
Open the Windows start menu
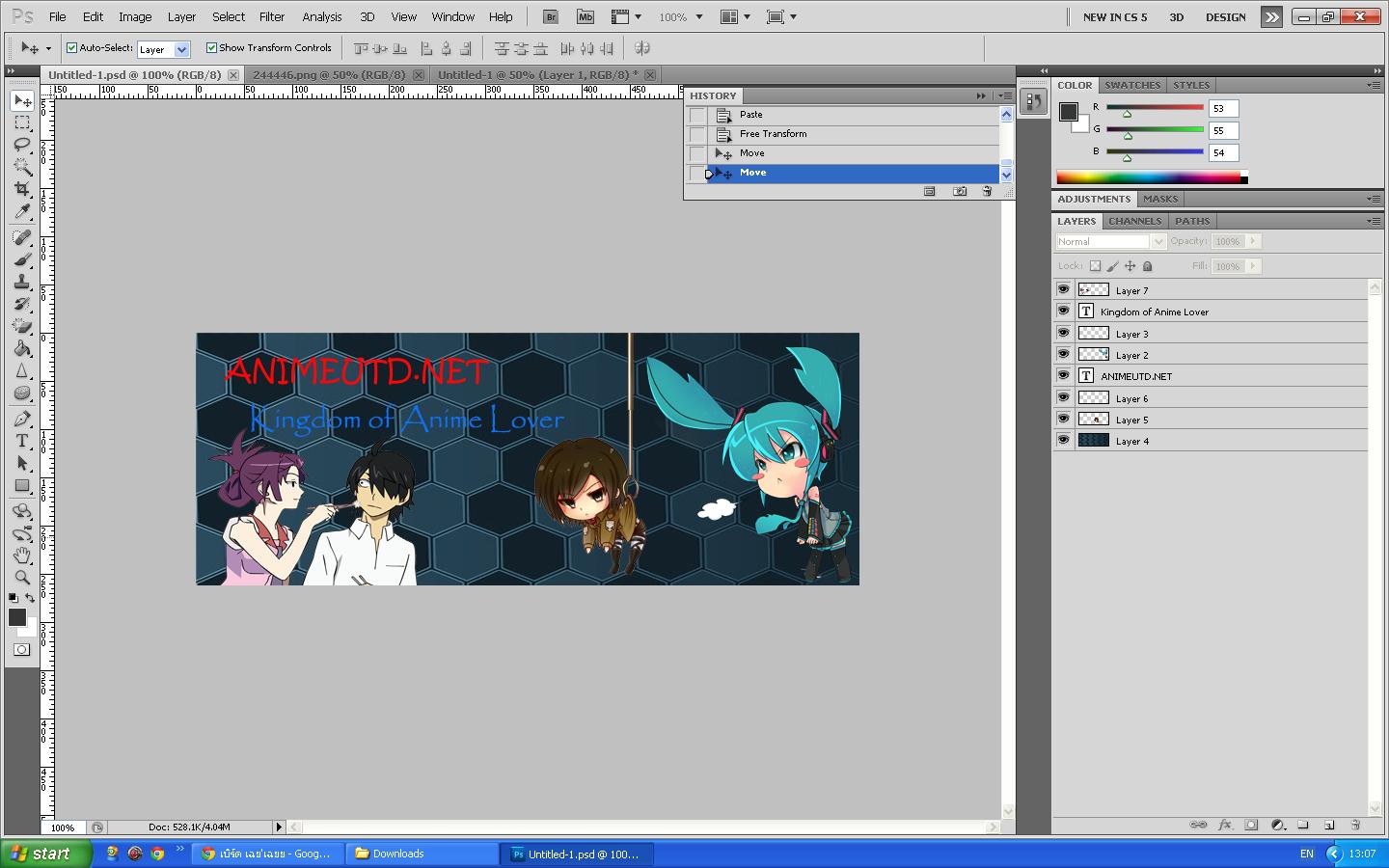(x=46, y=854)
